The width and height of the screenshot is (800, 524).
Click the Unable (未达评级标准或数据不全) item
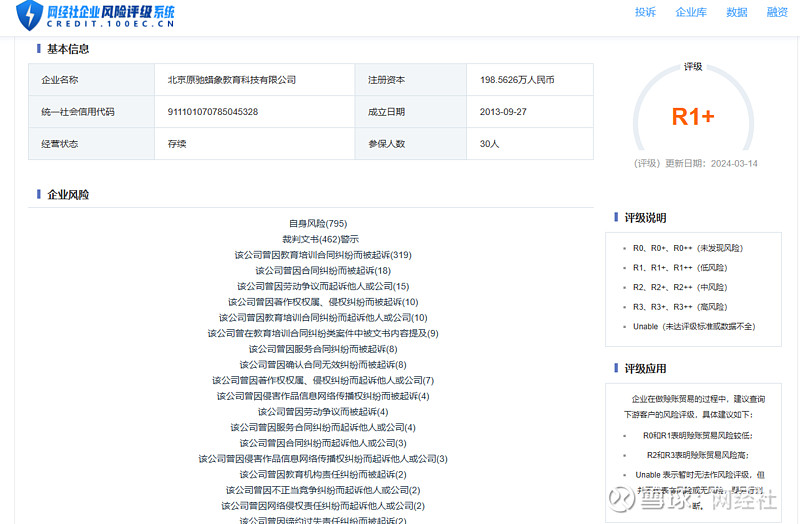(x=694, y=327)
